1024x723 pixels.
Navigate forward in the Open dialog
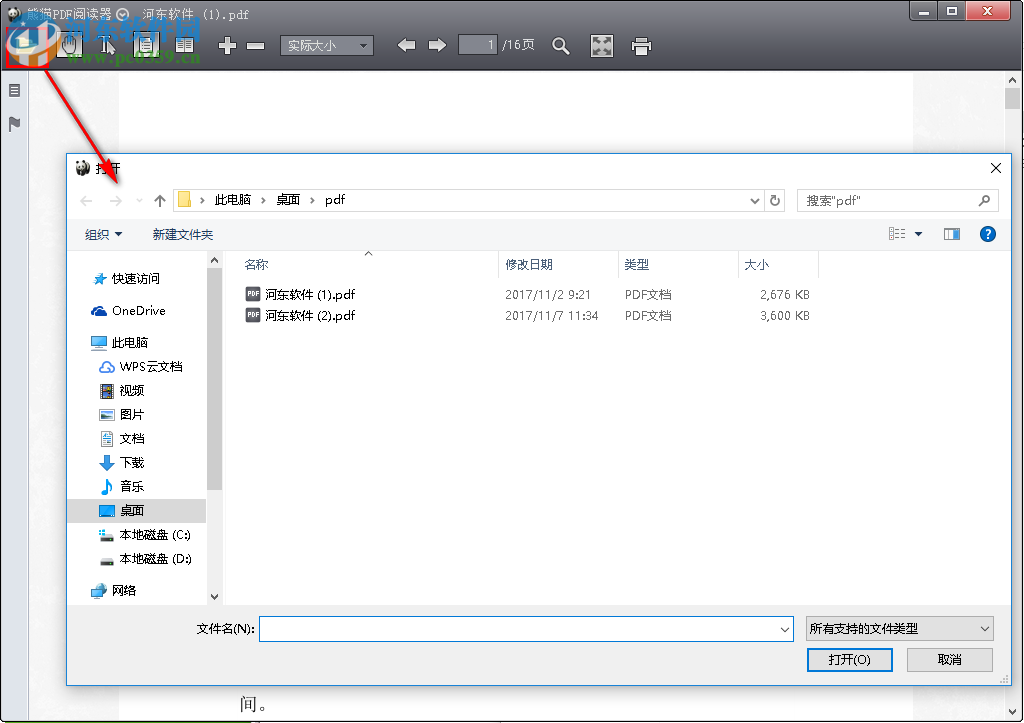tap(116, 201)
